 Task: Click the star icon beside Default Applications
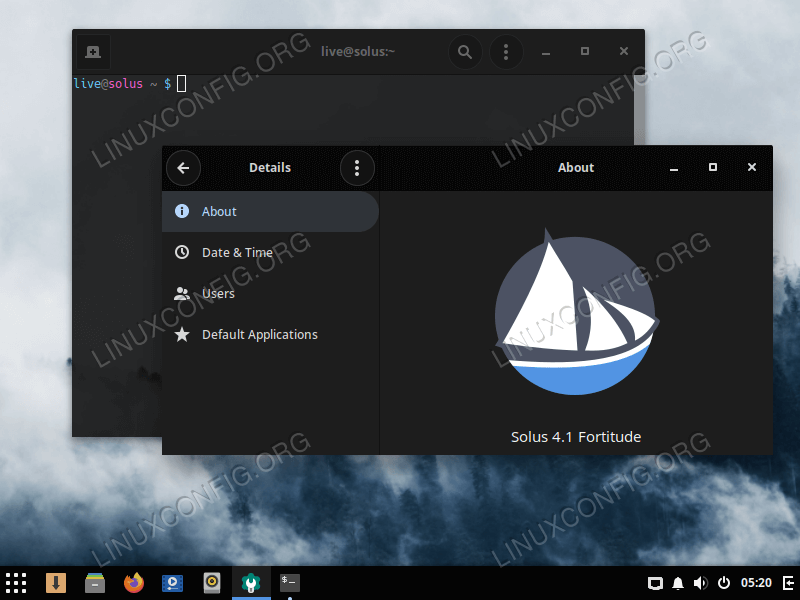click(x=182, y=334)
